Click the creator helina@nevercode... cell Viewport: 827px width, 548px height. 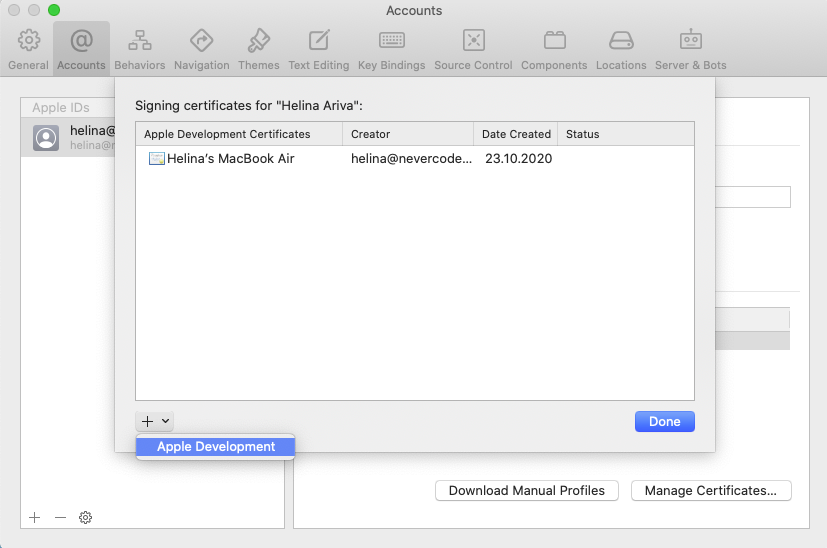(411, 158)
